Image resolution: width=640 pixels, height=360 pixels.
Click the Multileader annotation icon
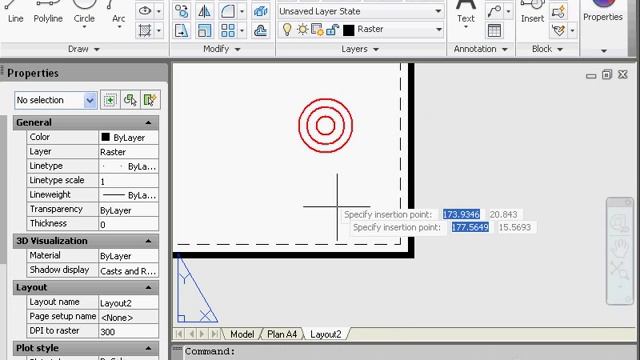[494, 11]
